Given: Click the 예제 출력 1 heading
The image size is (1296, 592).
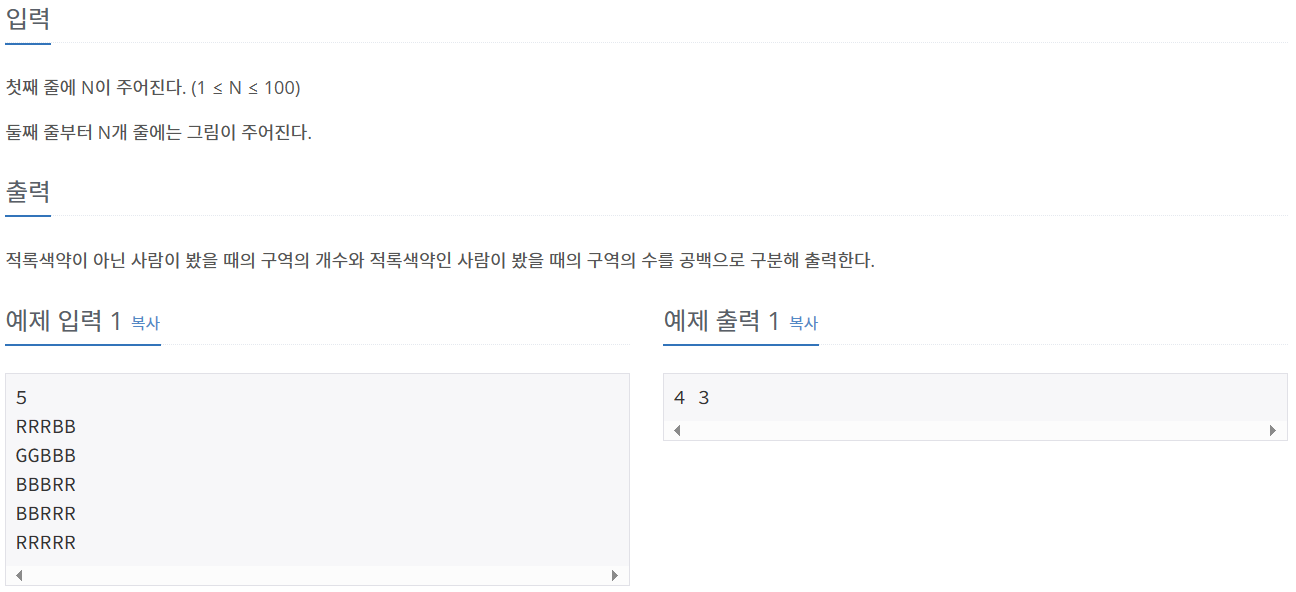Looking at the screenshot, I should click(722, 321).
